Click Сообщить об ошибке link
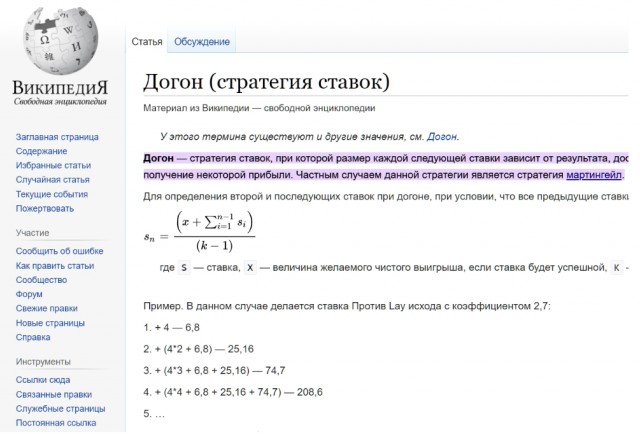Screen dimensions: 640x434 click(x=59, y=252)
